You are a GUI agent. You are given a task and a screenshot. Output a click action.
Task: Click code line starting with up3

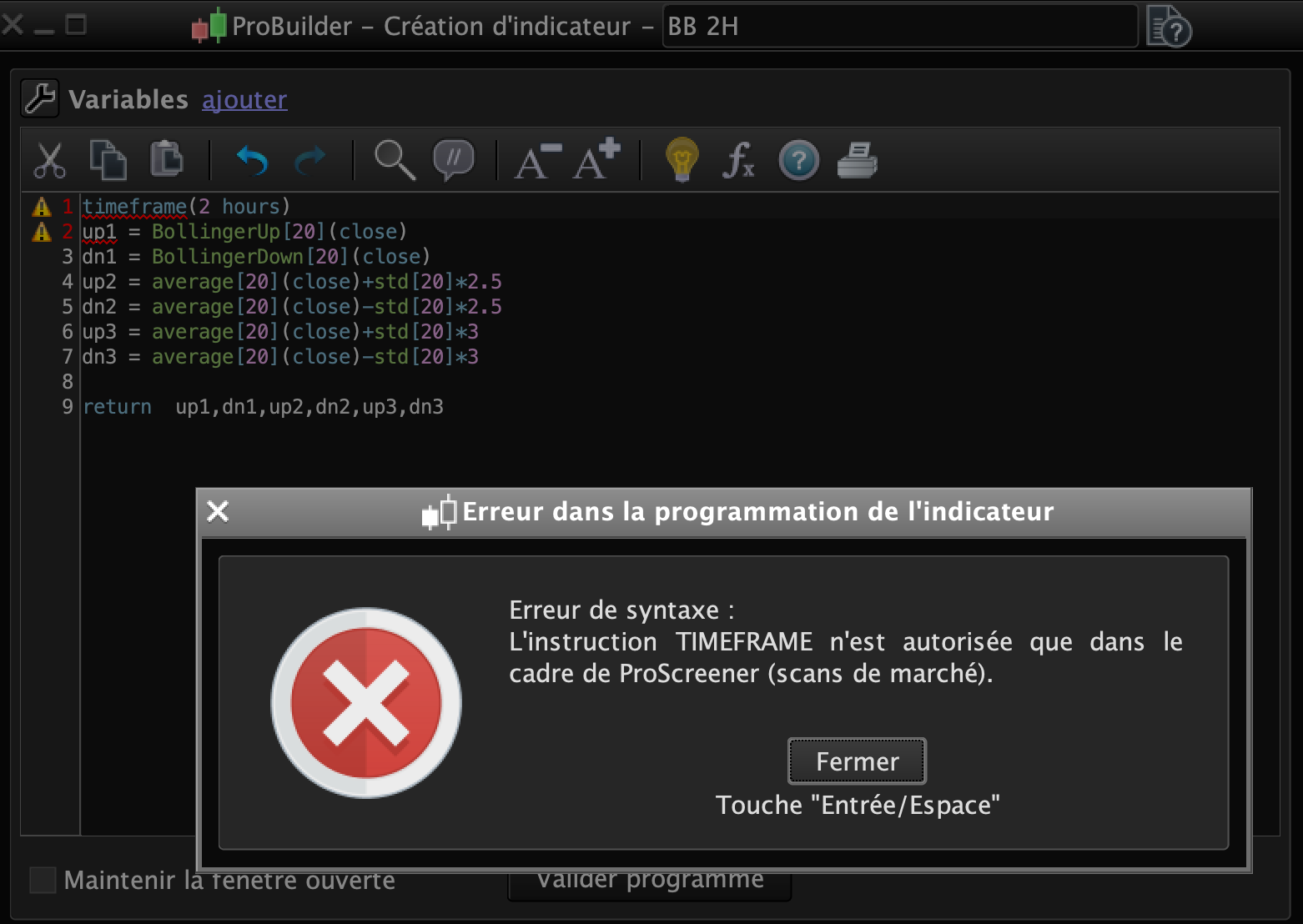[280, 332]
